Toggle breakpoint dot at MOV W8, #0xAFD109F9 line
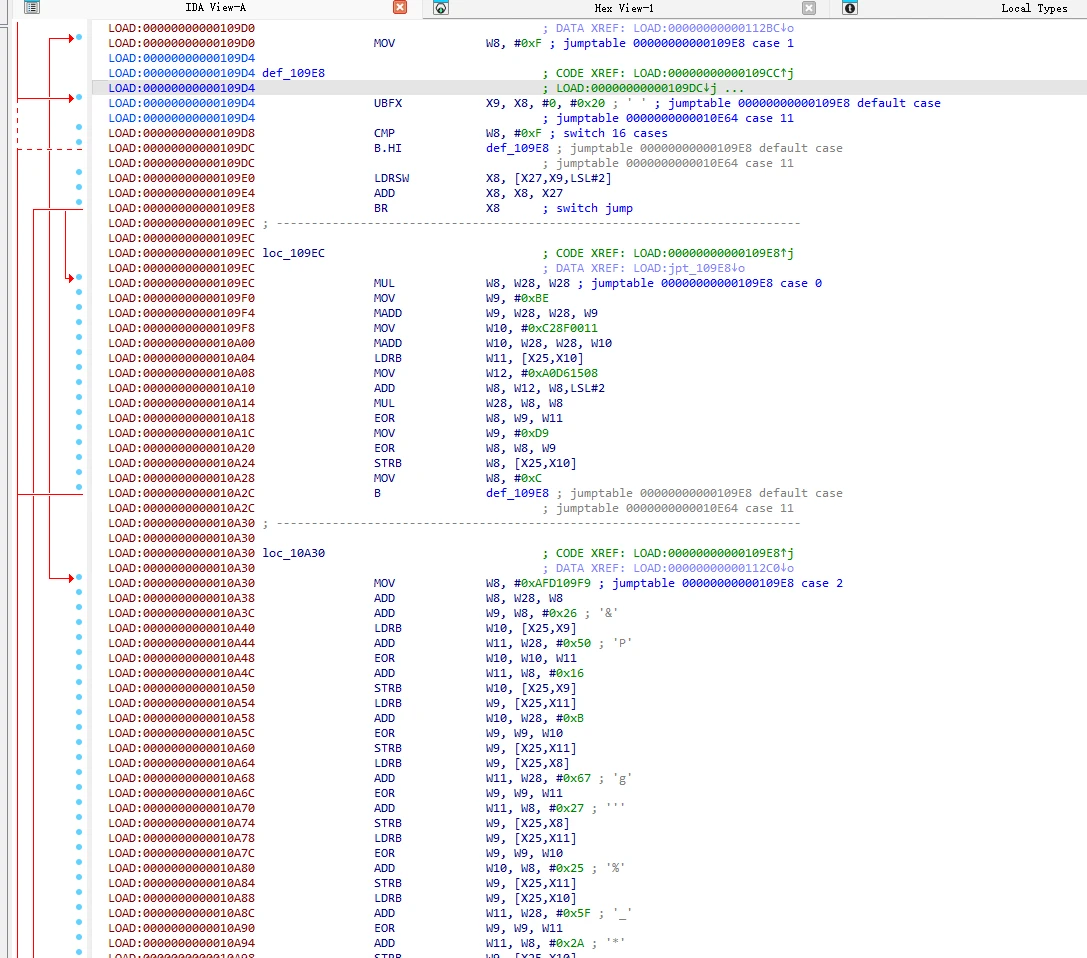Screen dimensions: 1087x958 click(79, 577)
